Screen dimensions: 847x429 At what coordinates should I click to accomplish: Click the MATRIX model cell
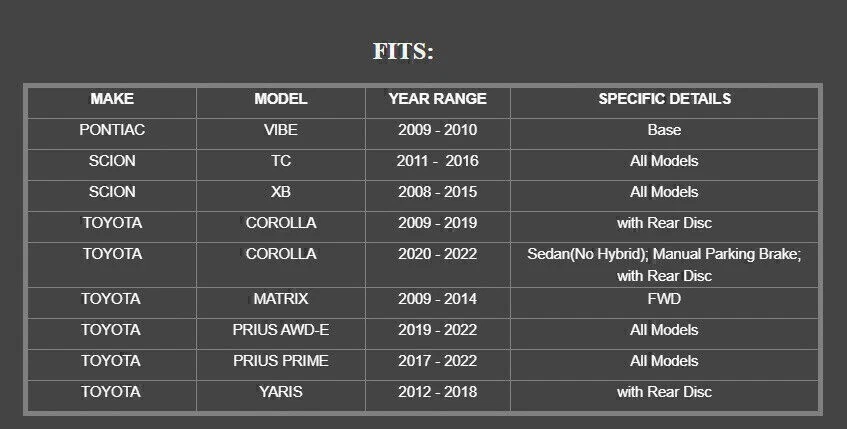tap(281, 299)
